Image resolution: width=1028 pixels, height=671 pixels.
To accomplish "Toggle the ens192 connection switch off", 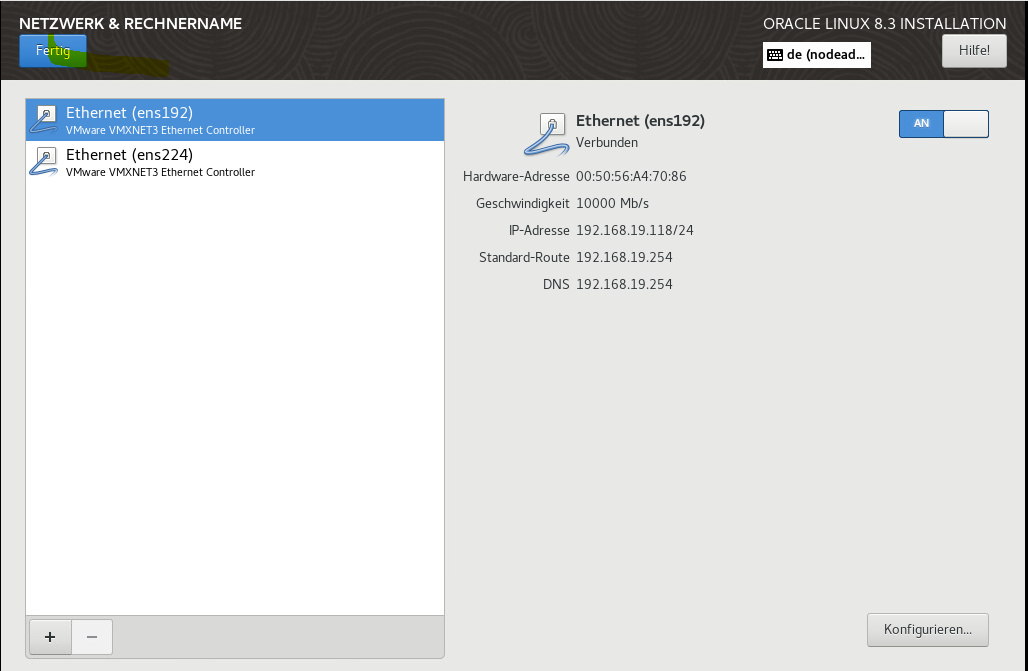I will (x=943, y=123).
